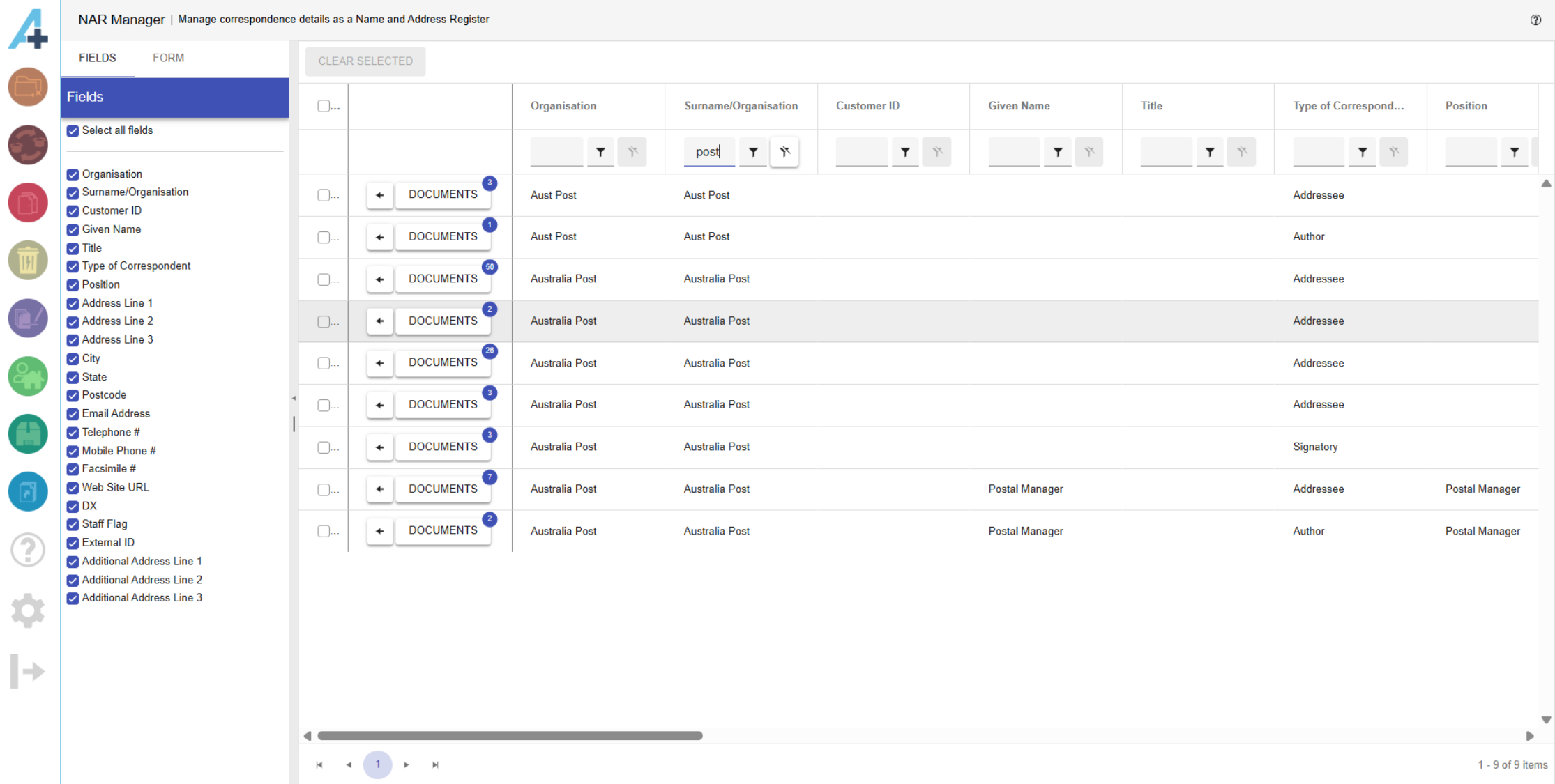This screenshot has height=784, width=1555.
Task: Click the back arrow beside first Aust Post row
Action: click(379, 195)
